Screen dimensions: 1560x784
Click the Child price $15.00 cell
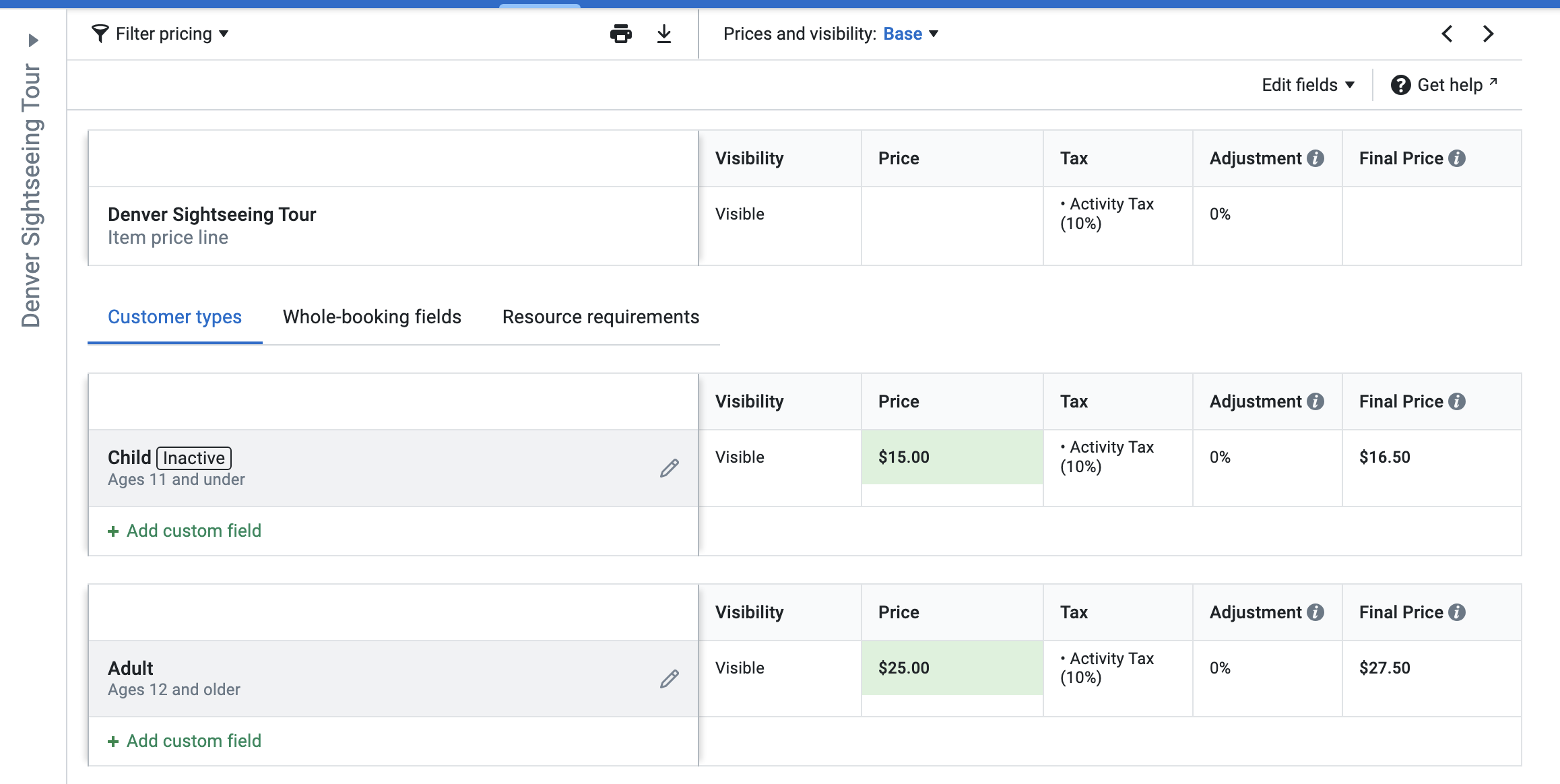(x=952, y=457)
